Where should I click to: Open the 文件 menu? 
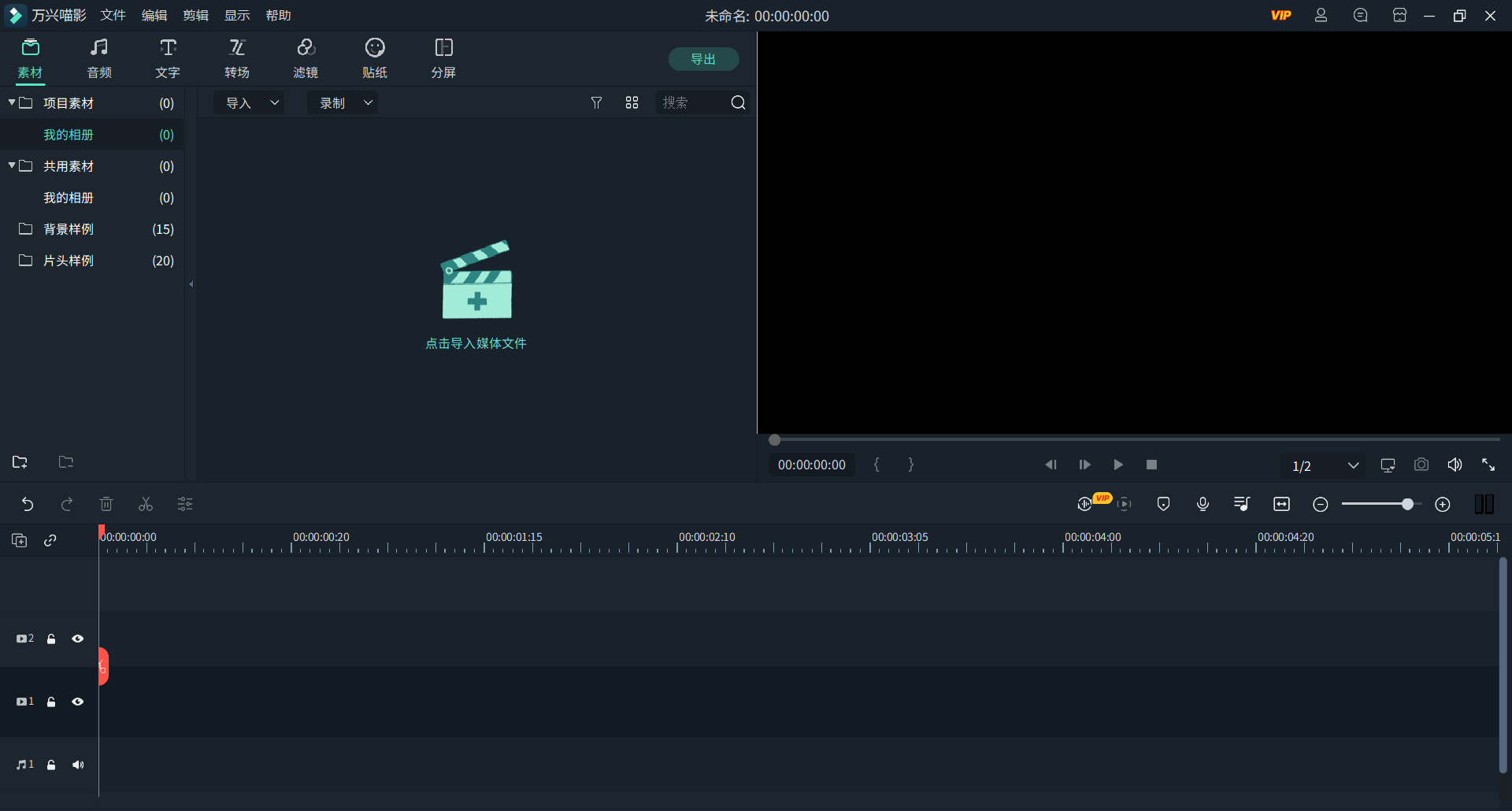point(113,16)
